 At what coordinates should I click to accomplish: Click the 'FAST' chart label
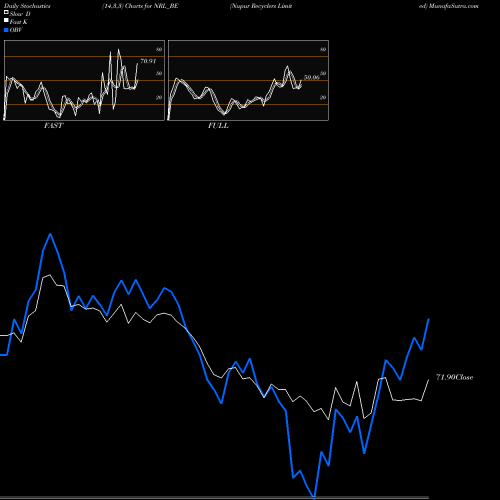[x=53, y=125]
